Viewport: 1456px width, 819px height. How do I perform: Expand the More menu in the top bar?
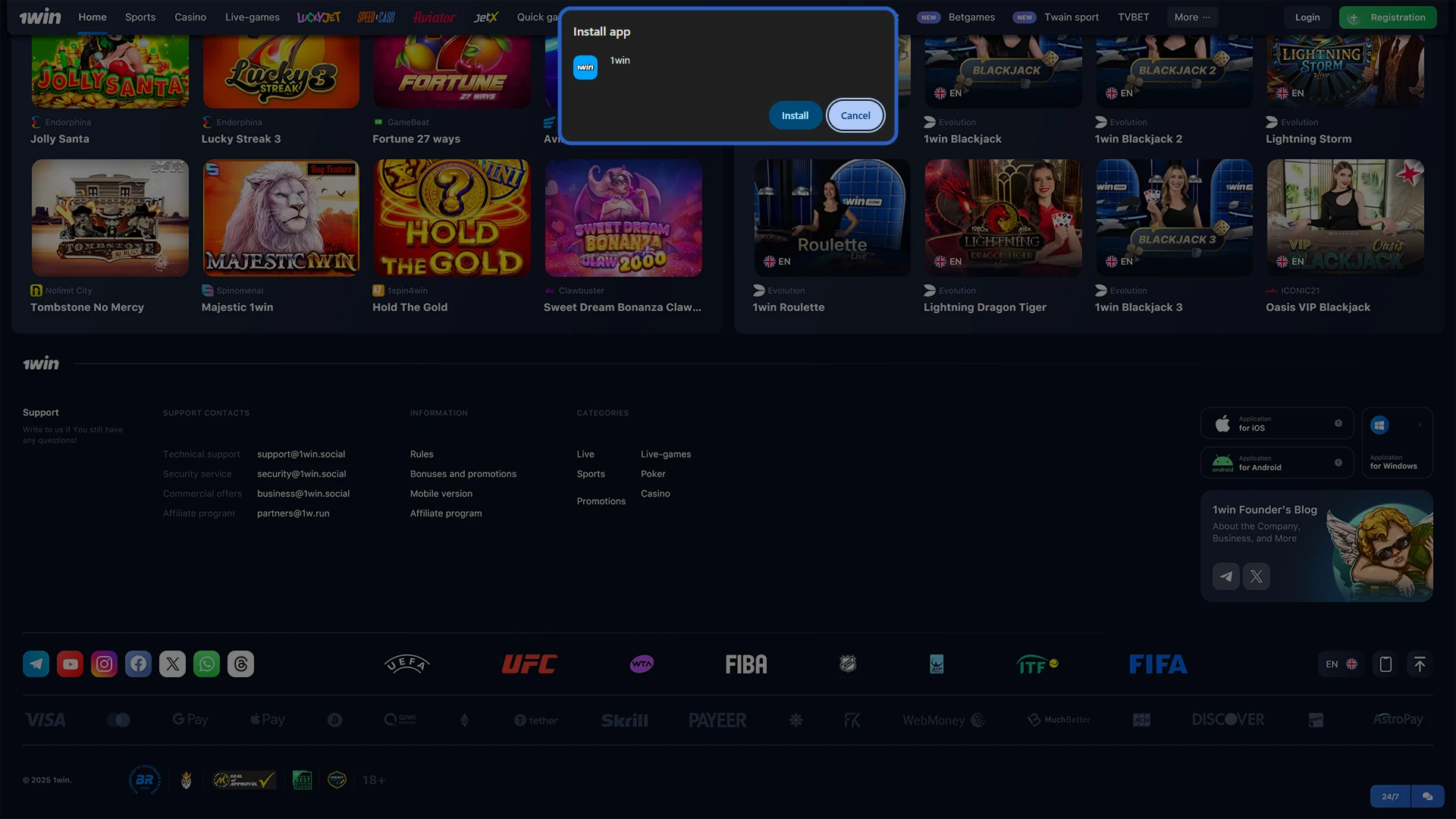click(1192, 17)
